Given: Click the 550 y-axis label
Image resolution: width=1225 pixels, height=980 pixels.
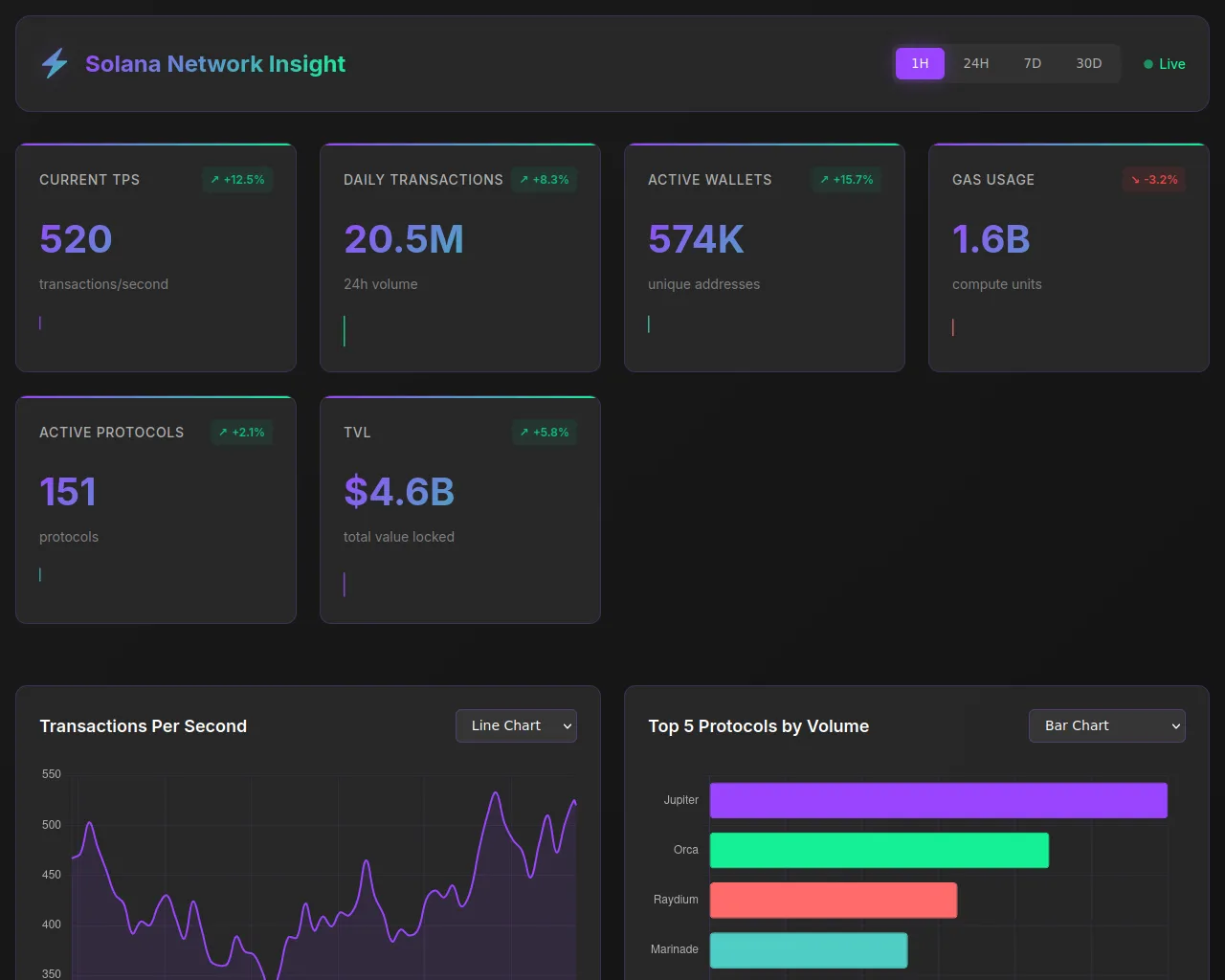Looking at the screenshot, I should tap(52, 774).
